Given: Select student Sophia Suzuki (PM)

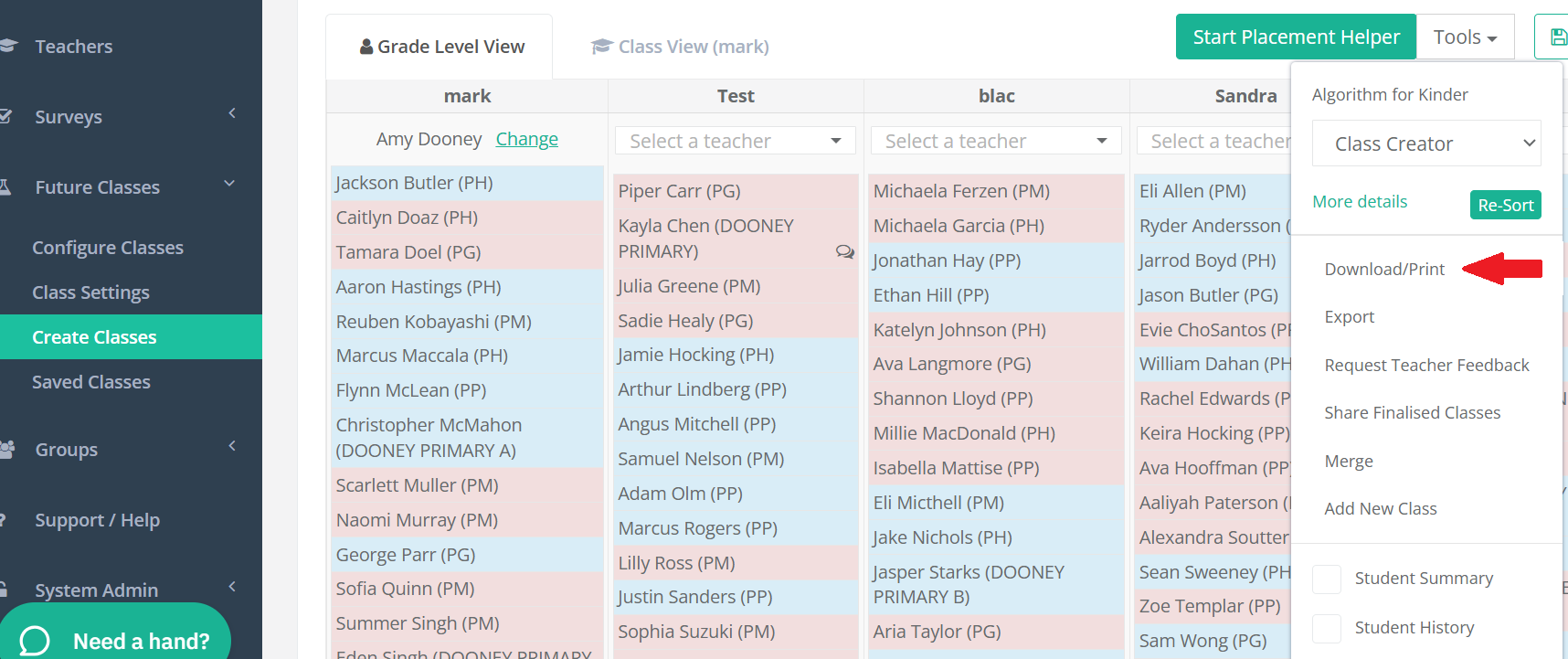Looking at the screenshot, I should point(736,632).
